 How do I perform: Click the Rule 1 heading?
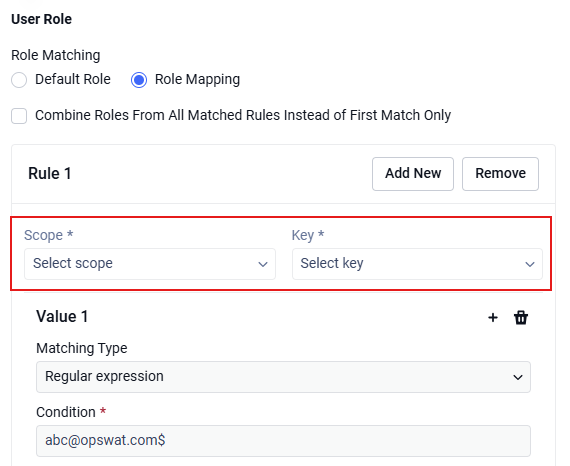click(x=50, y=173)
